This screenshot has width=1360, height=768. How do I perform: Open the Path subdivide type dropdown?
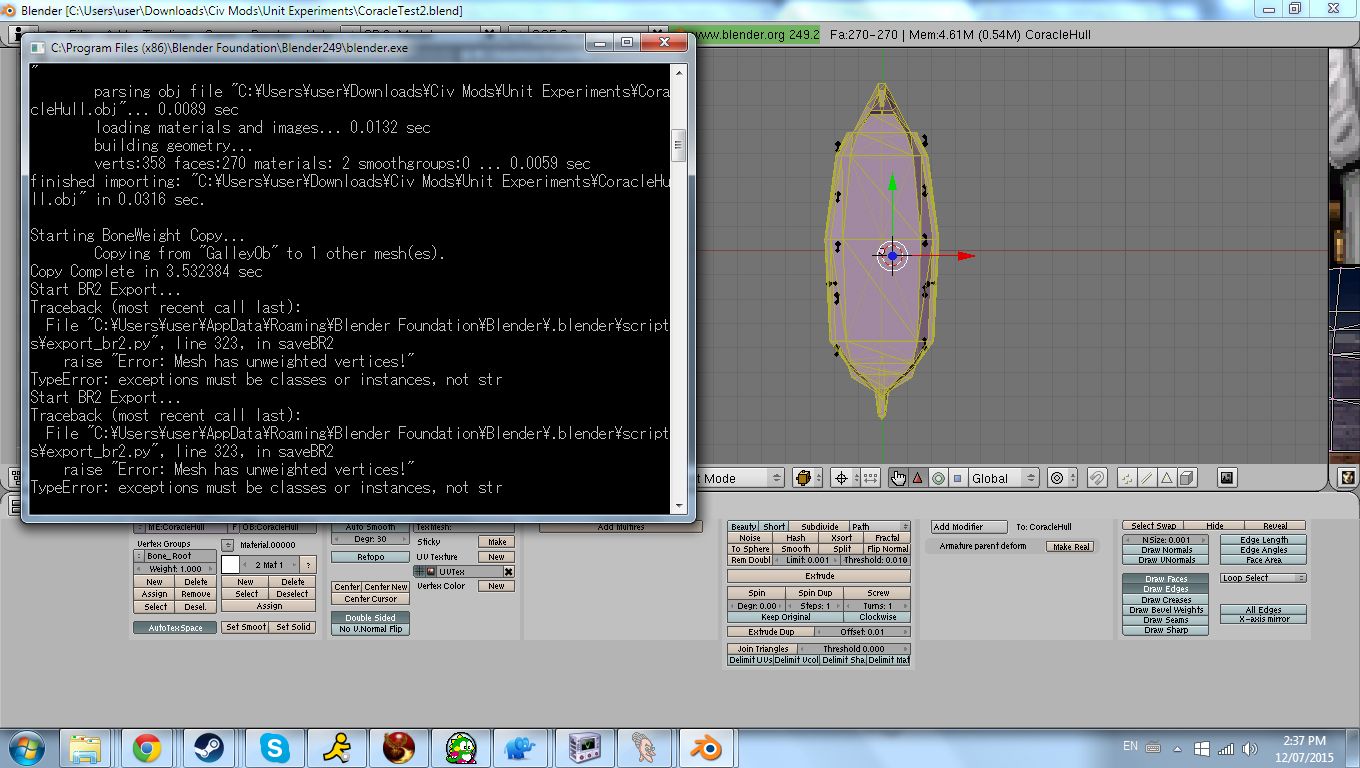tap(880, 526)
